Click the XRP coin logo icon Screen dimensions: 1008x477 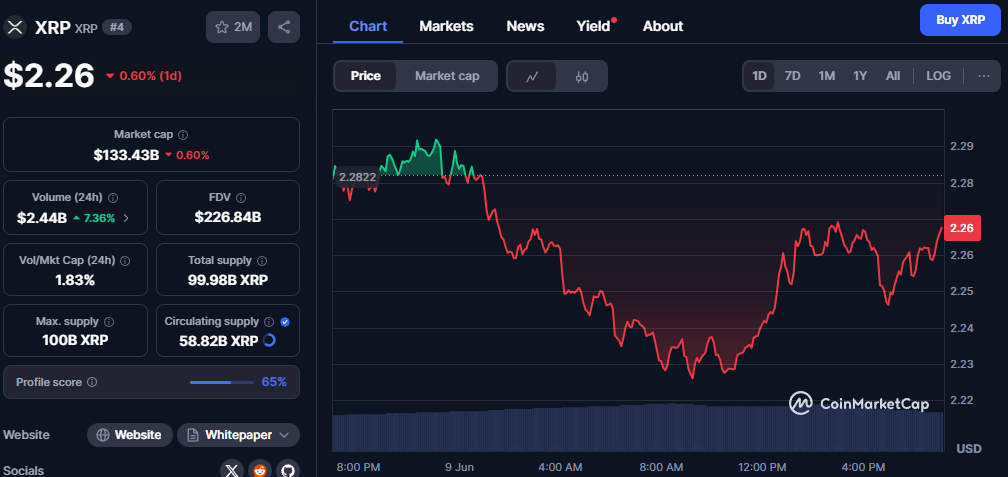click(14, 27)
